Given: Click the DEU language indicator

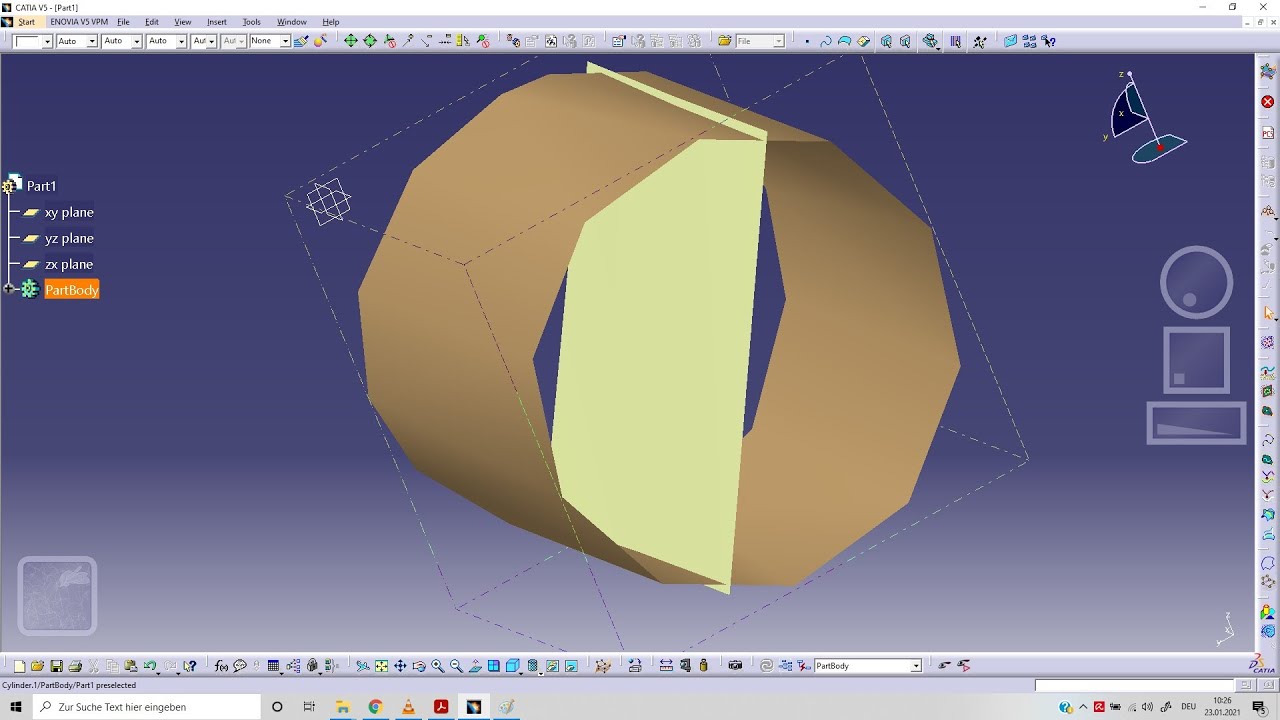Looking at the screenshot, I should 1189,707.
